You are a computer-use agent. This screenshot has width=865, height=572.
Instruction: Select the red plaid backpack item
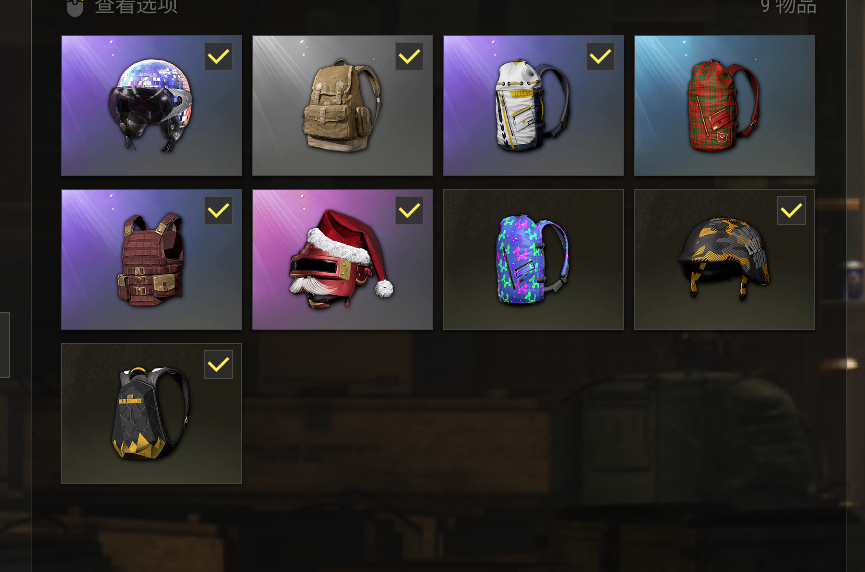tap(724, 105)
